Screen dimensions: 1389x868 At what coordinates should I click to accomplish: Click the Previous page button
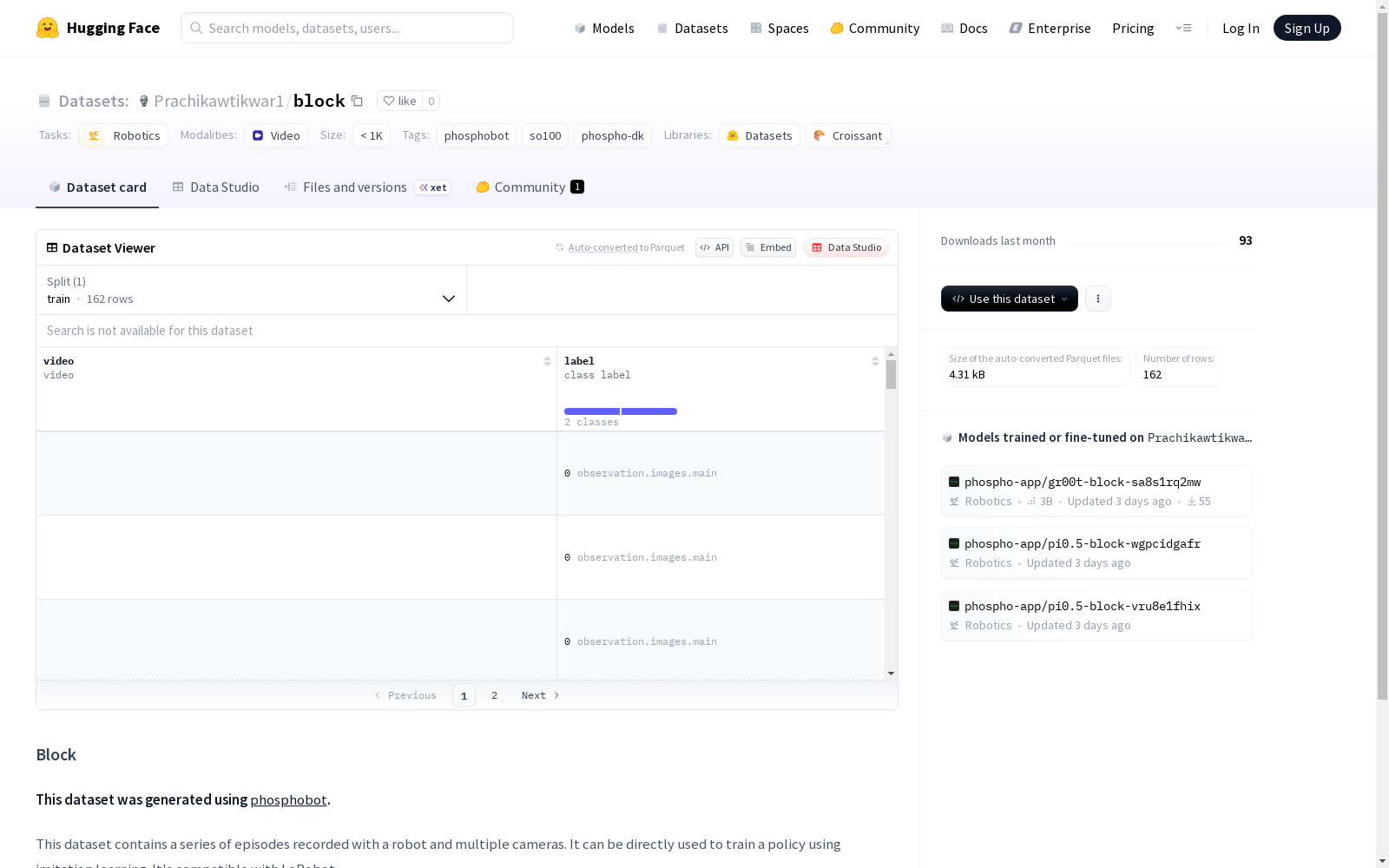coord(405,695)
